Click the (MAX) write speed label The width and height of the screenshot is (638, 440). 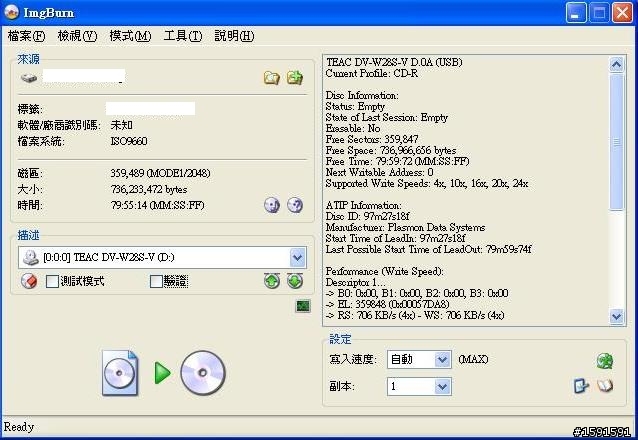(473, 359)
